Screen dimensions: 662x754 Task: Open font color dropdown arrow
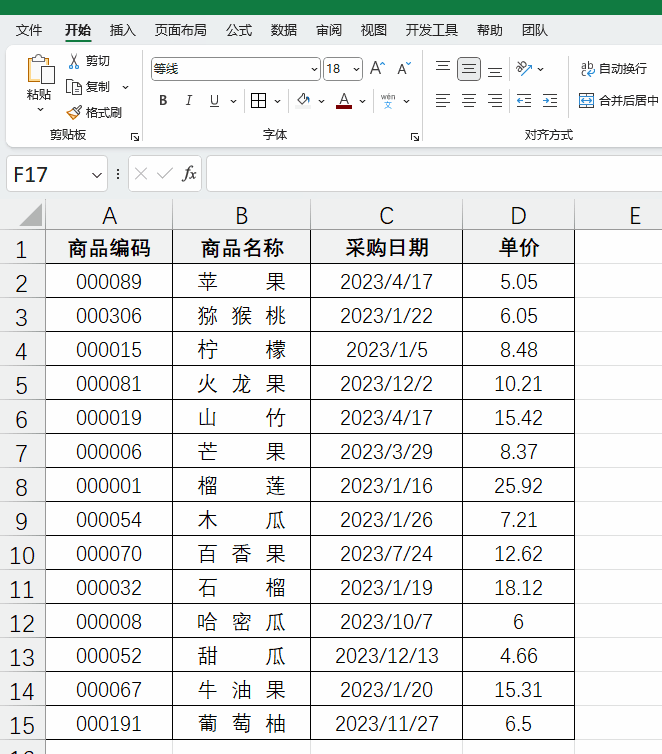[362, 101]
